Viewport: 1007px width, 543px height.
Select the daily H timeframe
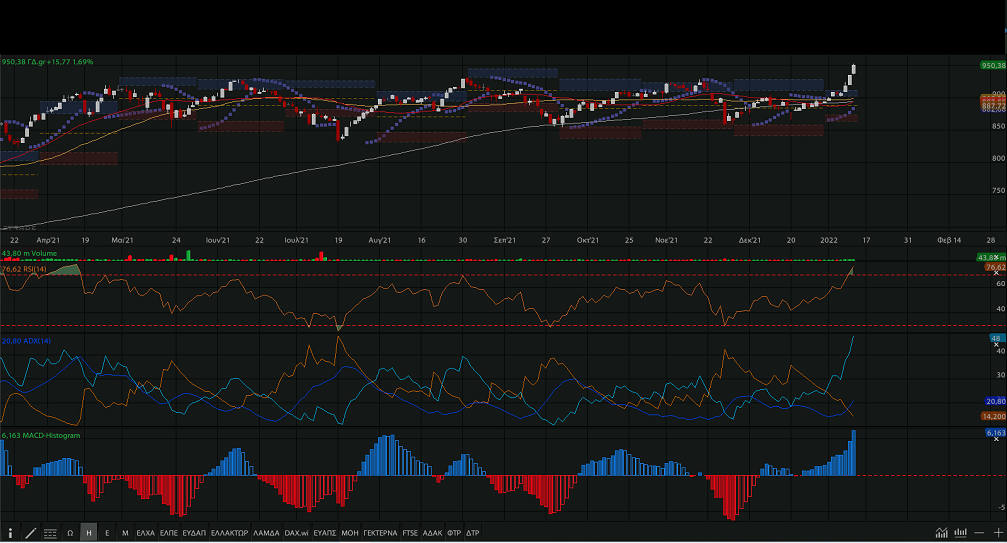pos(89,533)
